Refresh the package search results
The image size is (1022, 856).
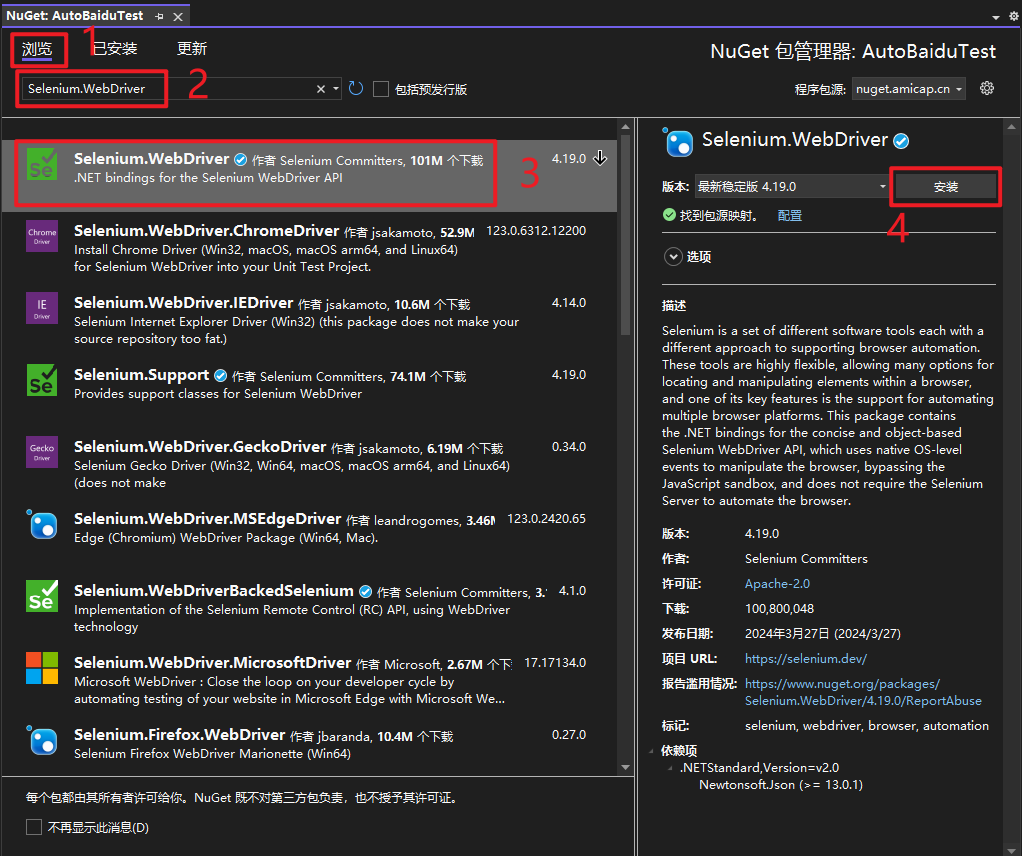click(x=356, y=88)
